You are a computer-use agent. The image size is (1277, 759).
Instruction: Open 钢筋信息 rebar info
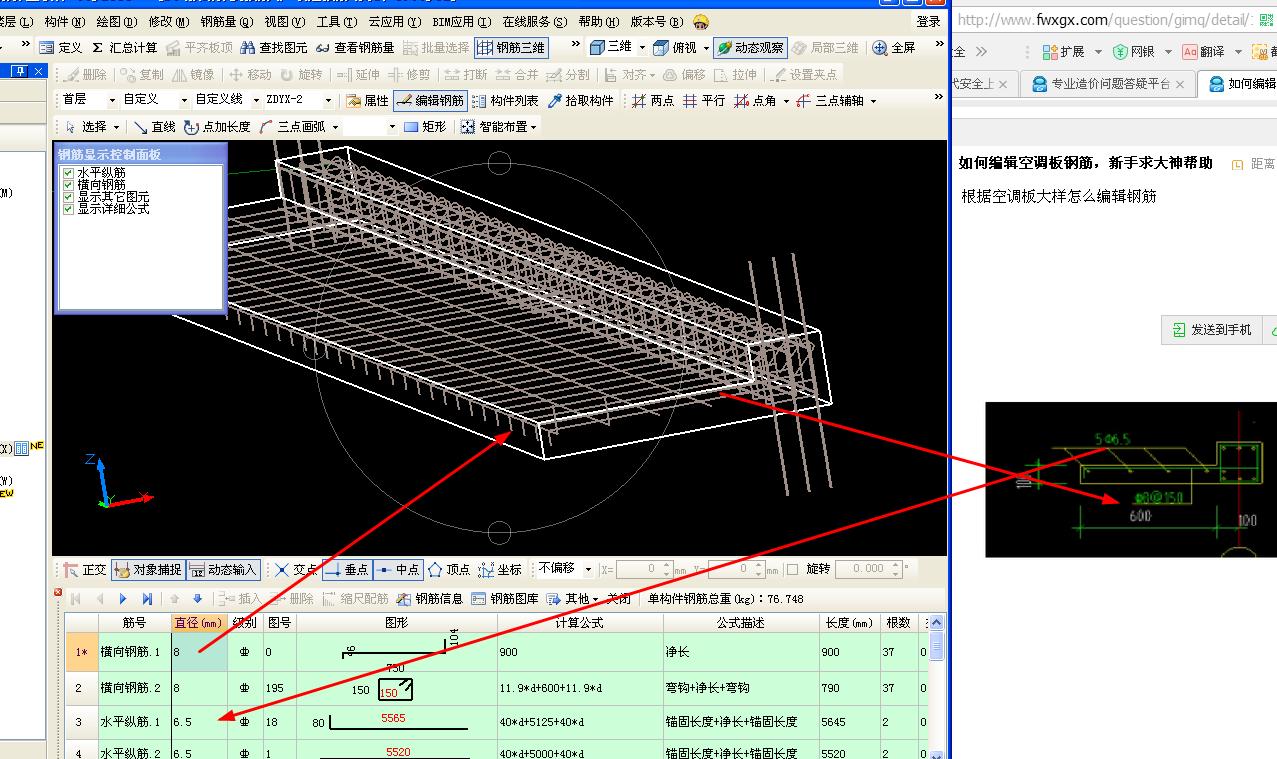click(430, 599)
